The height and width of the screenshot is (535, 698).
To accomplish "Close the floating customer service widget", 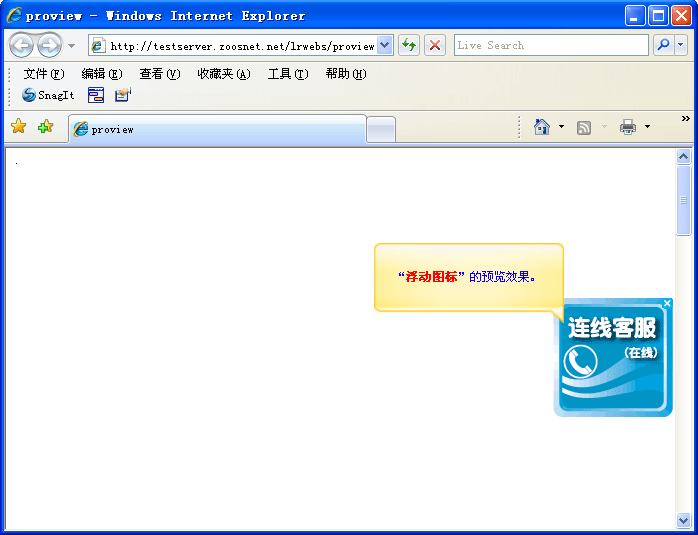I will coord(667,303).
